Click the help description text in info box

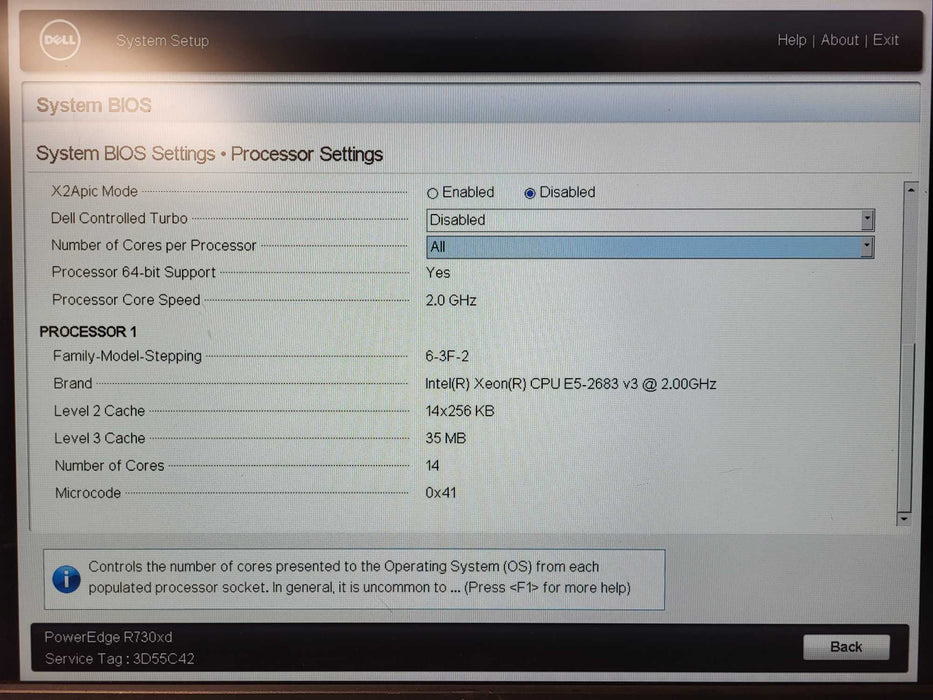click(x=359, y=577)
